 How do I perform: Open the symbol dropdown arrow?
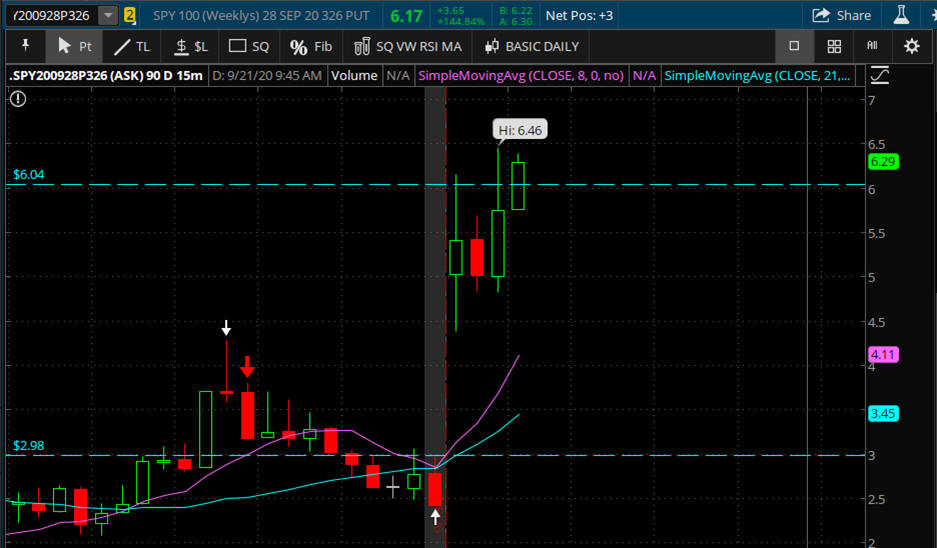click(108, 16)
